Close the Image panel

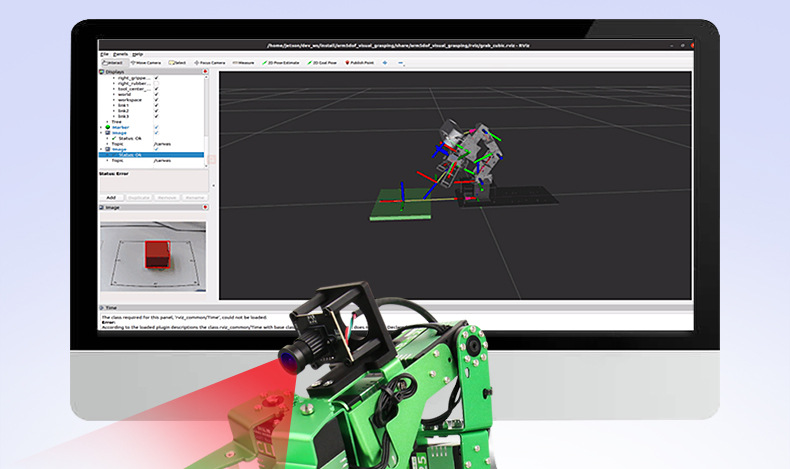pyautogui.click(x=204, y=208)
